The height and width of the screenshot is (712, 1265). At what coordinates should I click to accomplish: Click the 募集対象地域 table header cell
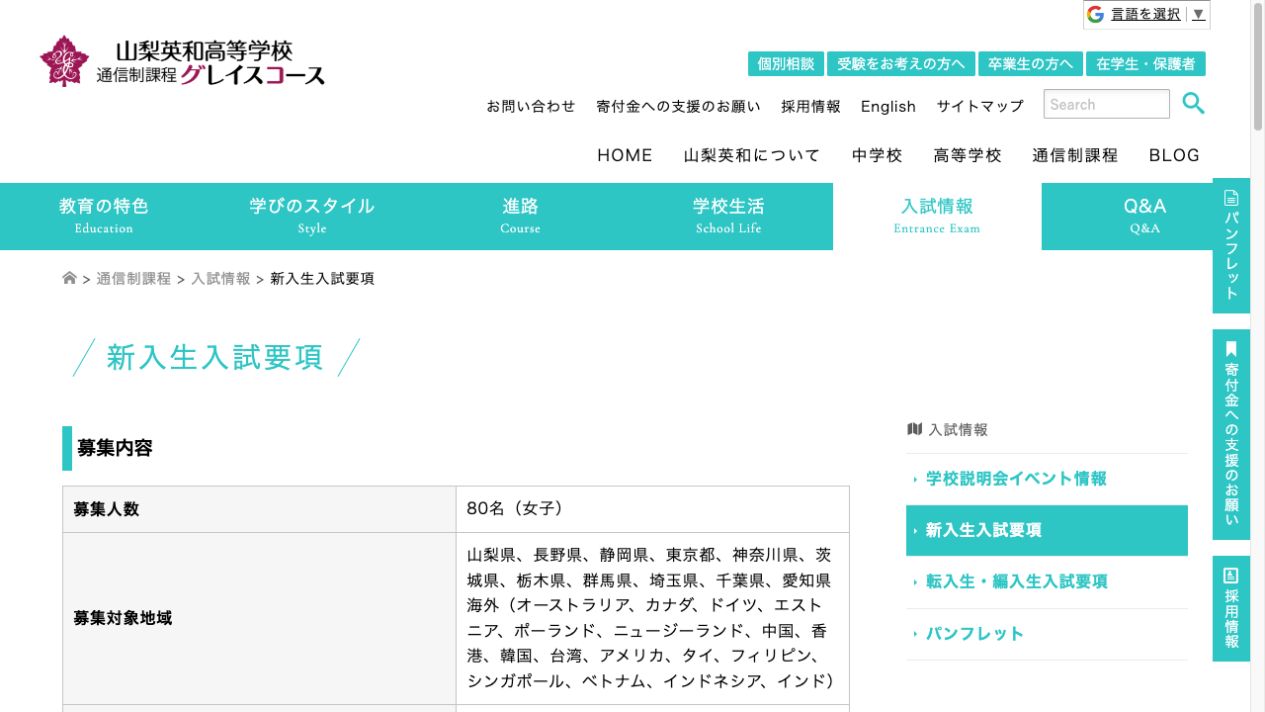click(259, 618)
